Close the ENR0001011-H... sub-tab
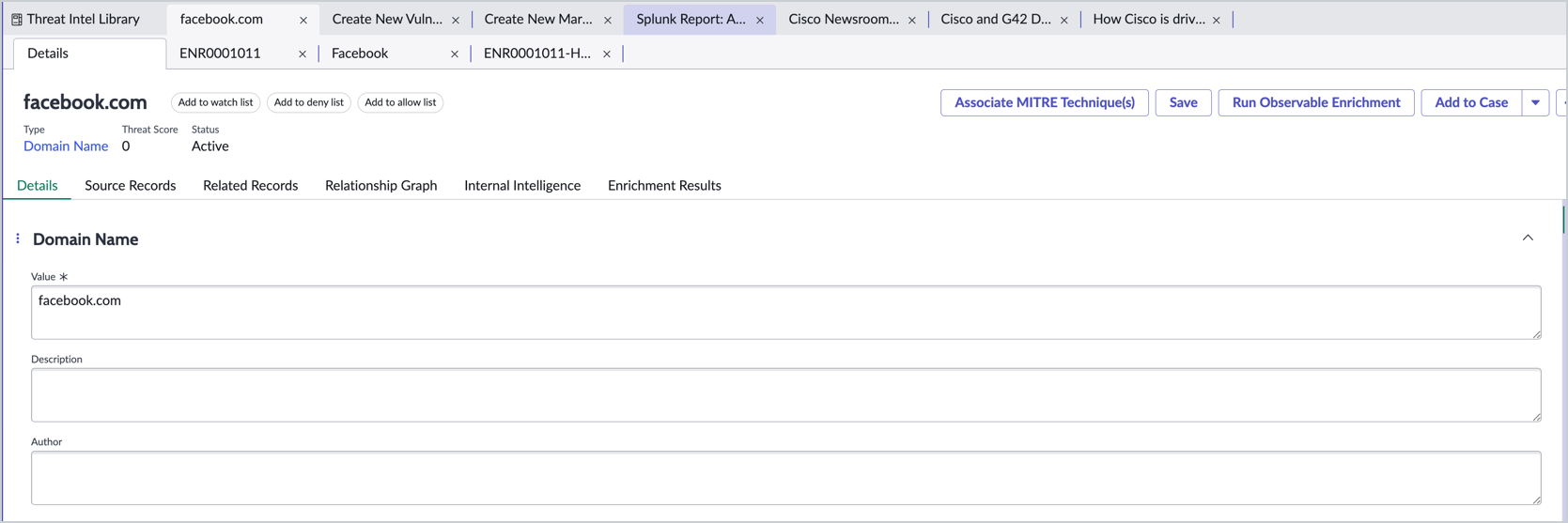Screen dimensions: 1568x523 [607, 54]
